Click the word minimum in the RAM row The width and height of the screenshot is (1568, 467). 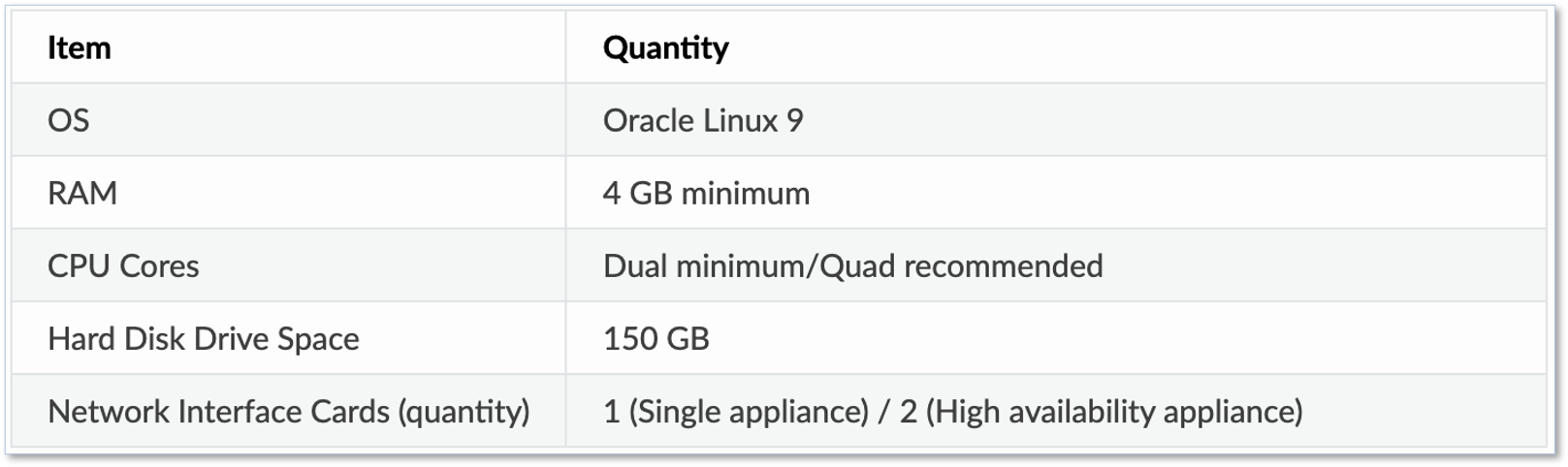click(x=745, y=193)
